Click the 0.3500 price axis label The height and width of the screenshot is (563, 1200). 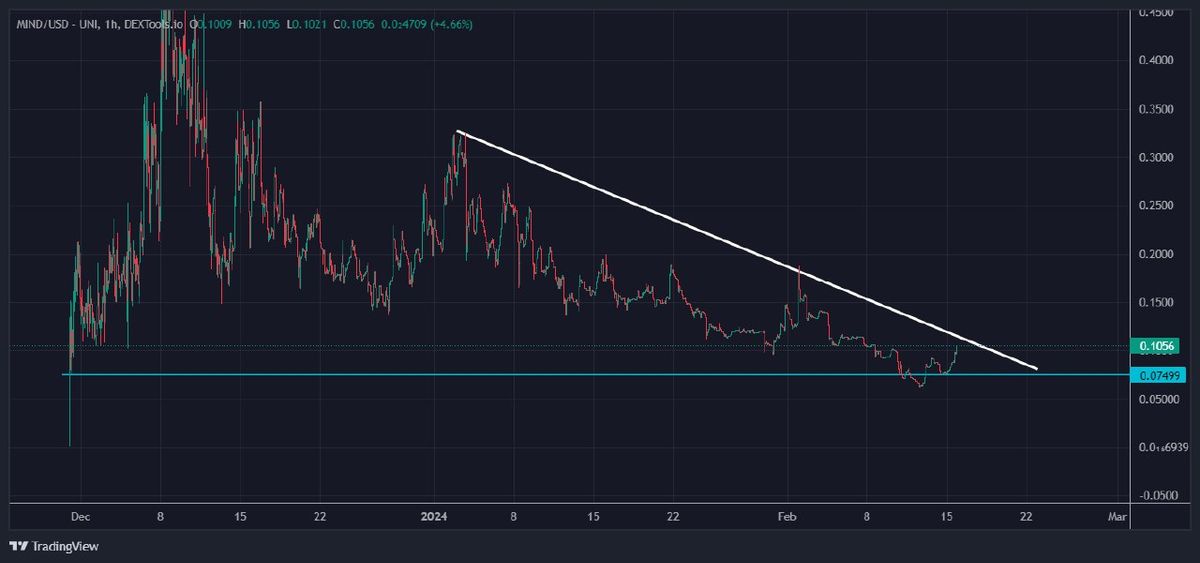(1159, 109)
